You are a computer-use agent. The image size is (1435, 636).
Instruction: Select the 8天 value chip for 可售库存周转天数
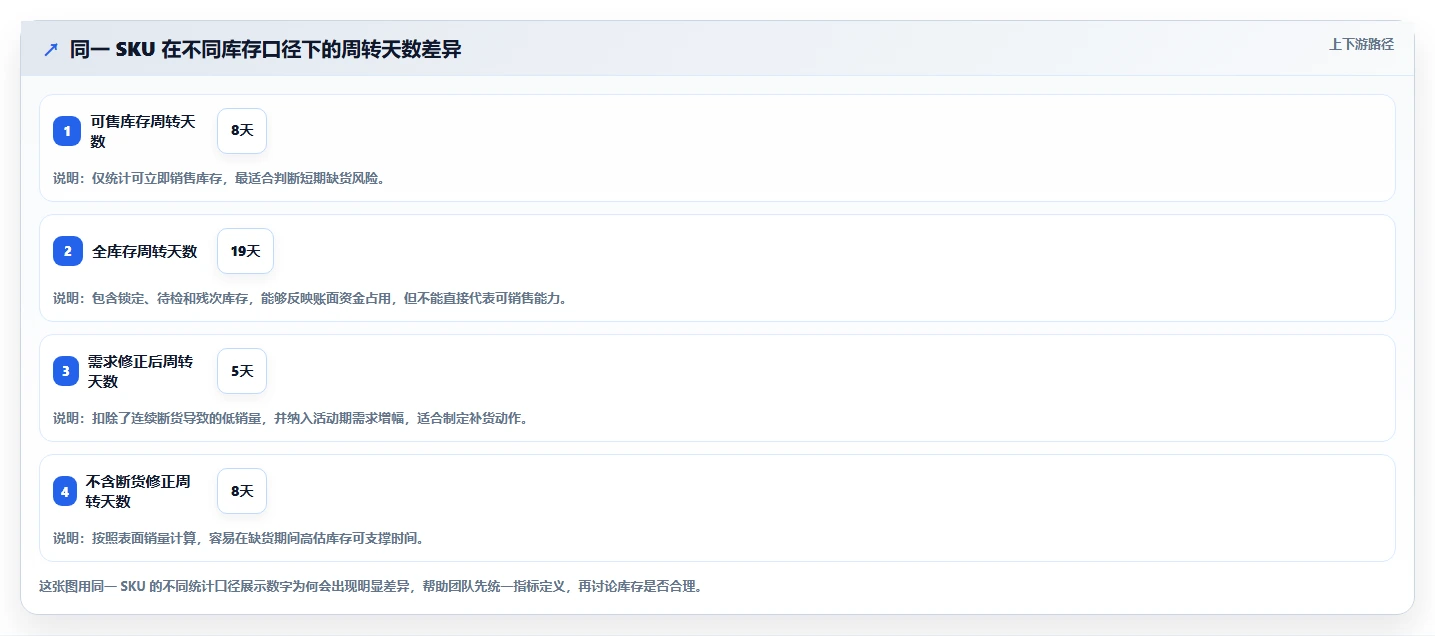242,131
